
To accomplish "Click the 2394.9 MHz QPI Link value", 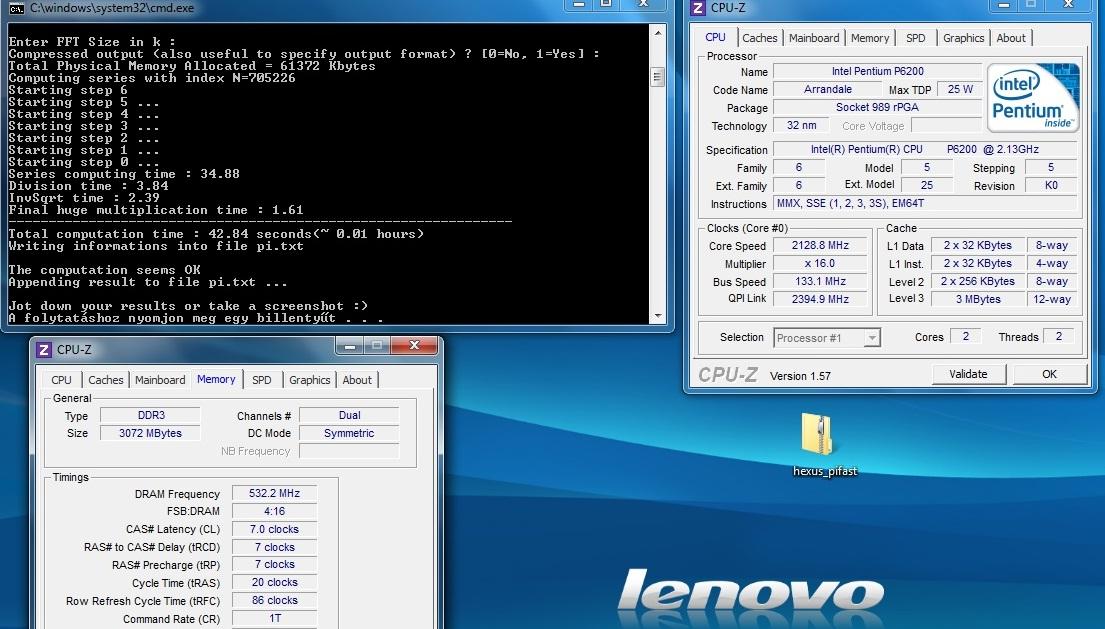I will coord(820,299).
